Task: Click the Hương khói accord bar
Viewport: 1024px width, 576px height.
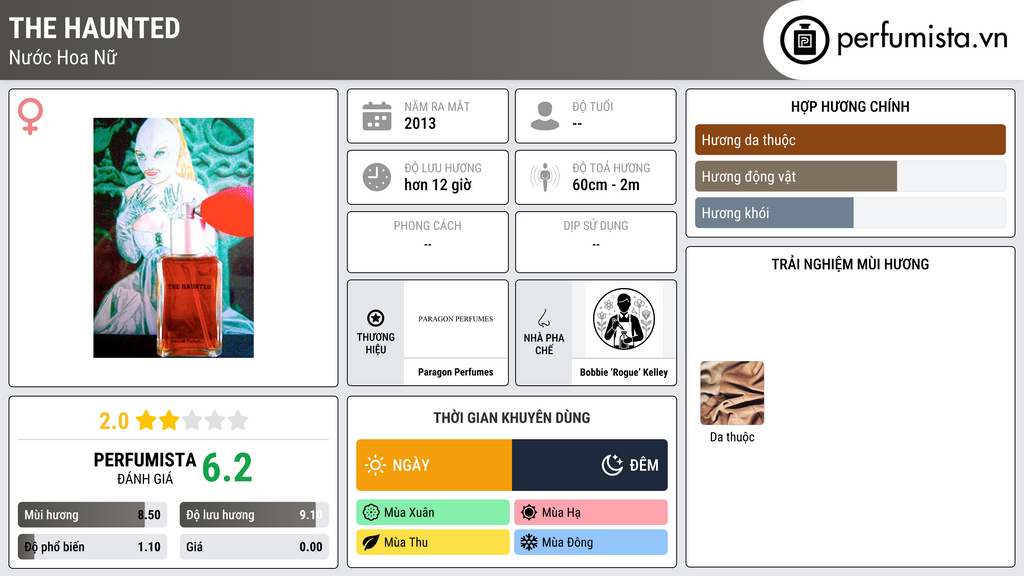Action: click(x=850, y=213)
